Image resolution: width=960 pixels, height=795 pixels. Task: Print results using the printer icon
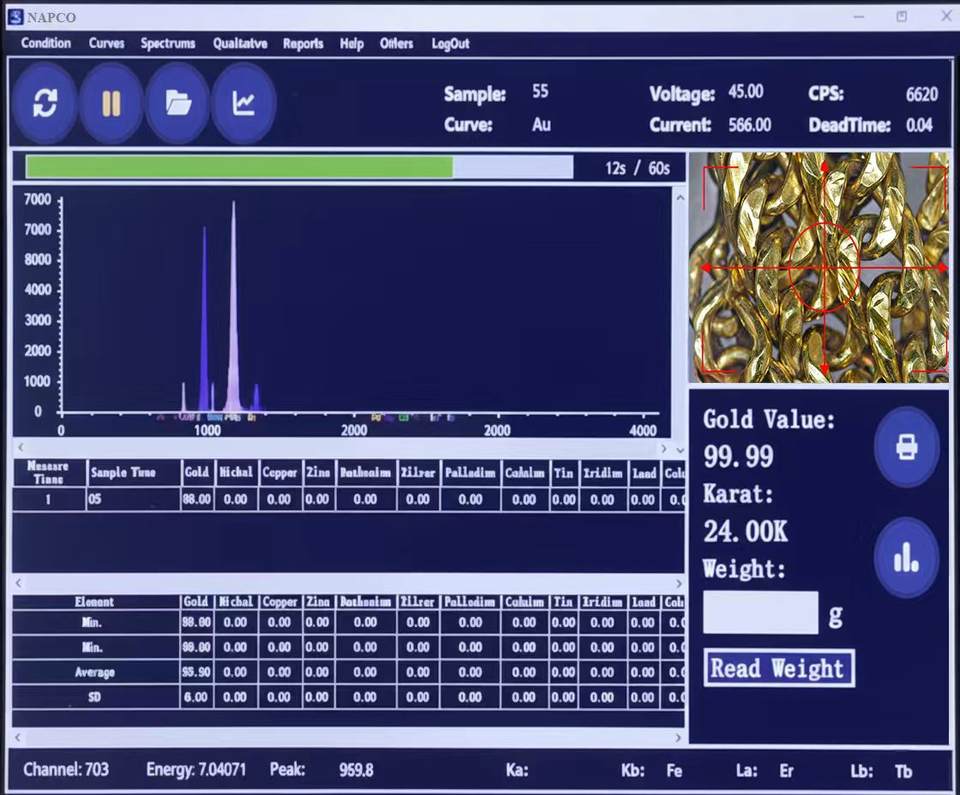click(906, 447)
